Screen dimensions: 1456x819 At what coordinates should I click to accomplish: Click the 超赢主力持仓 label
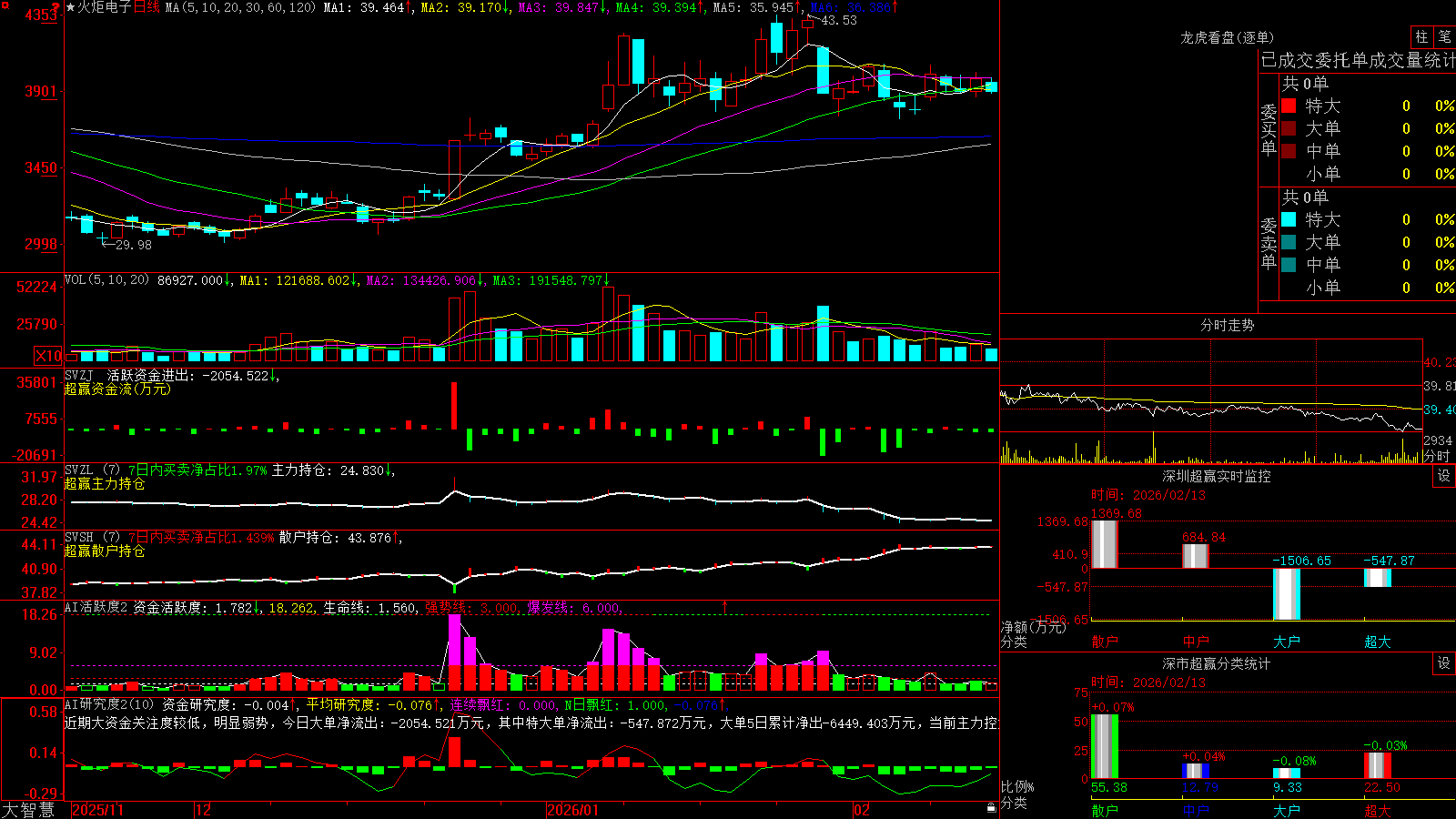click(x=105, y=483)
